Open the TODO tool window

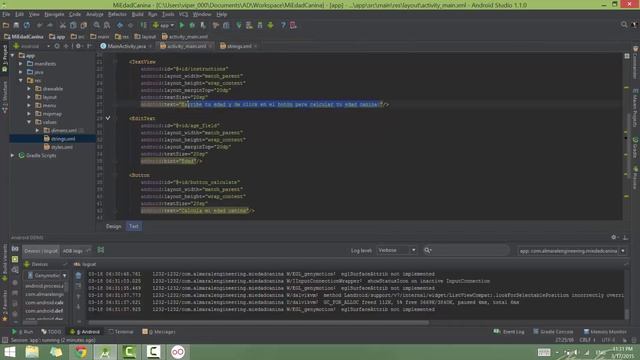51,331
